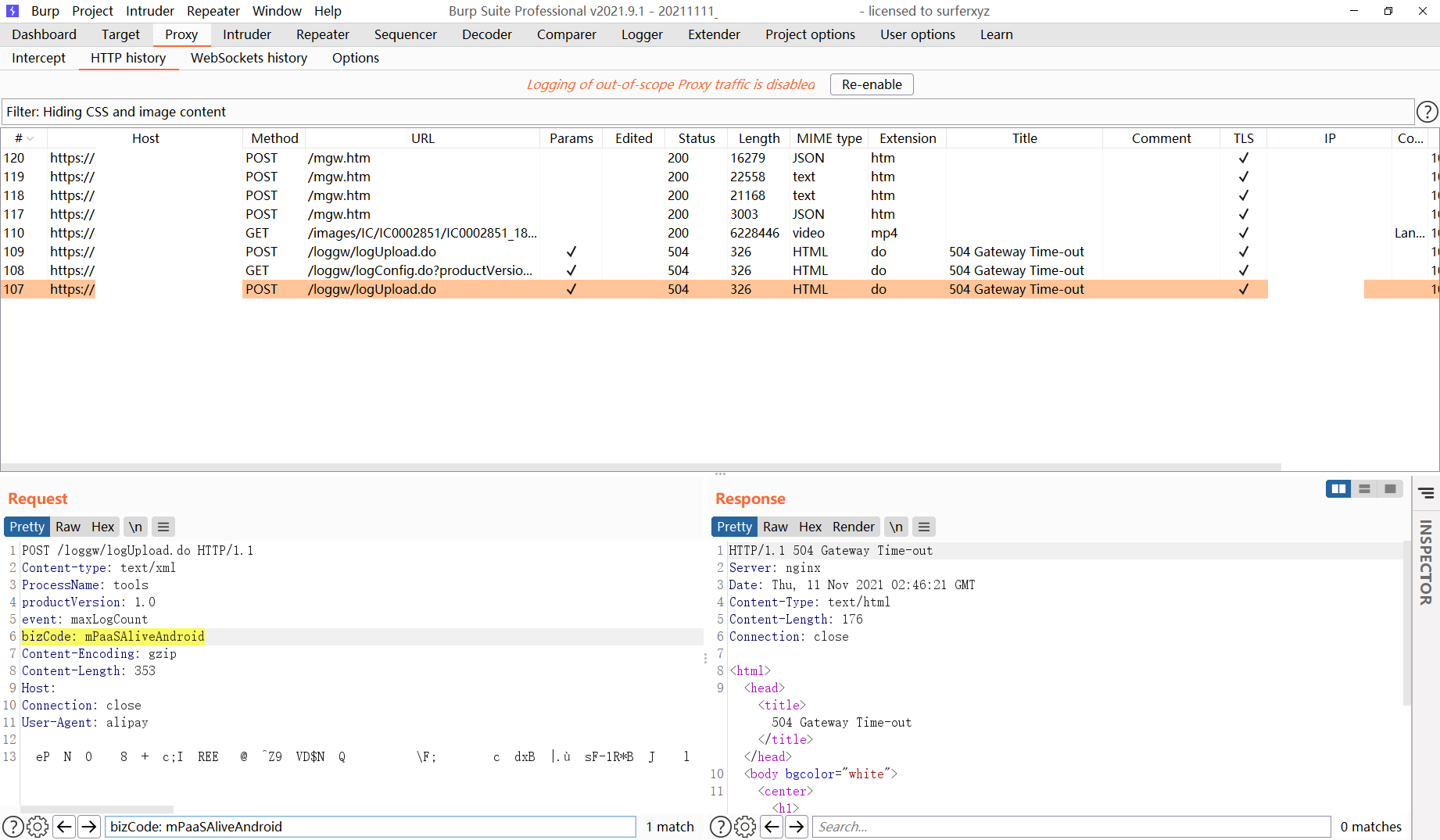
Task: Click the Burp Suite logo icon
Action: click(13, 11)
